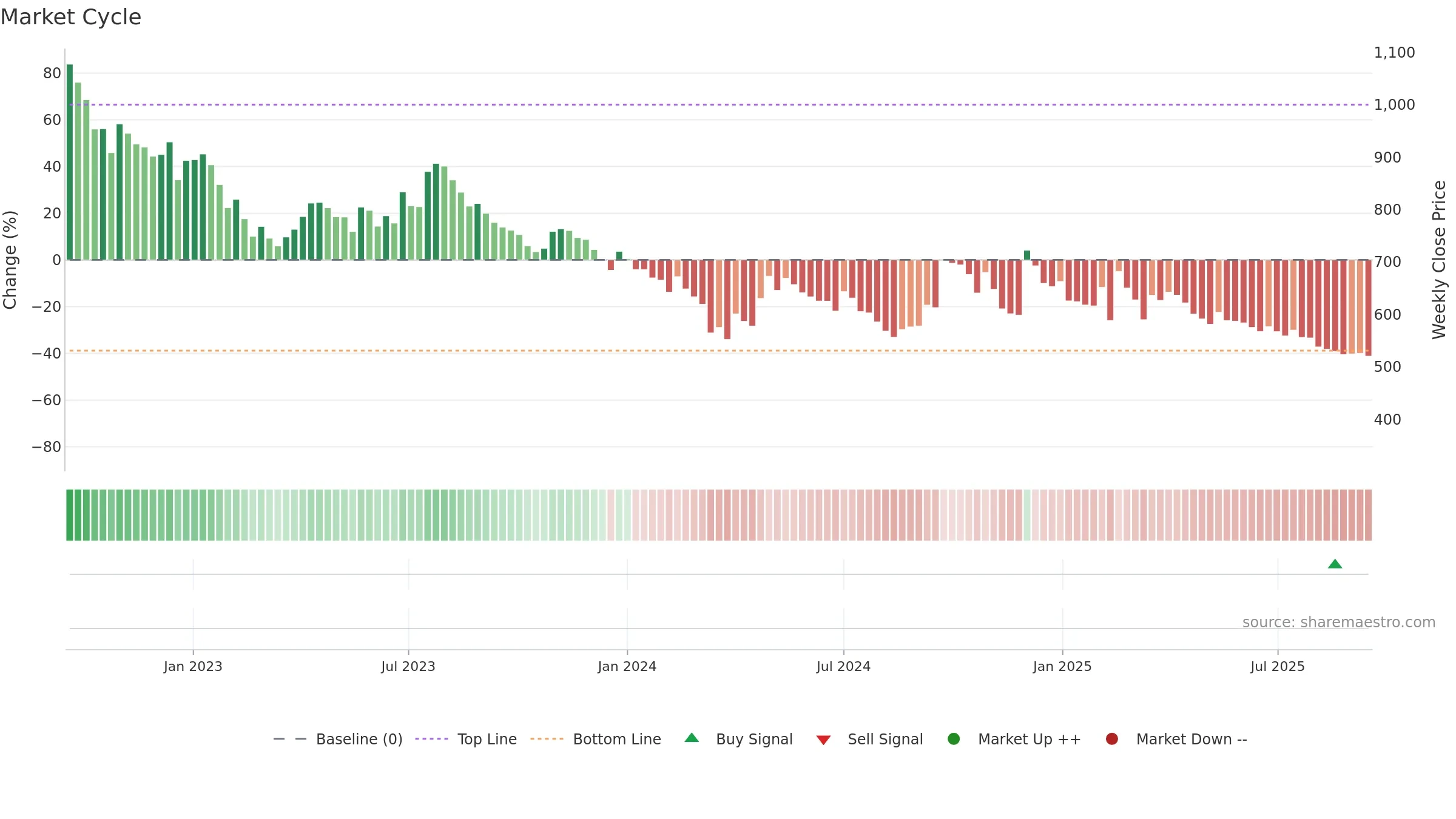Image resolution: width=1456 pixels, height=819 pixels.
Task: Click the 1,100 right axis value
Action: (x=1394, y=53)
